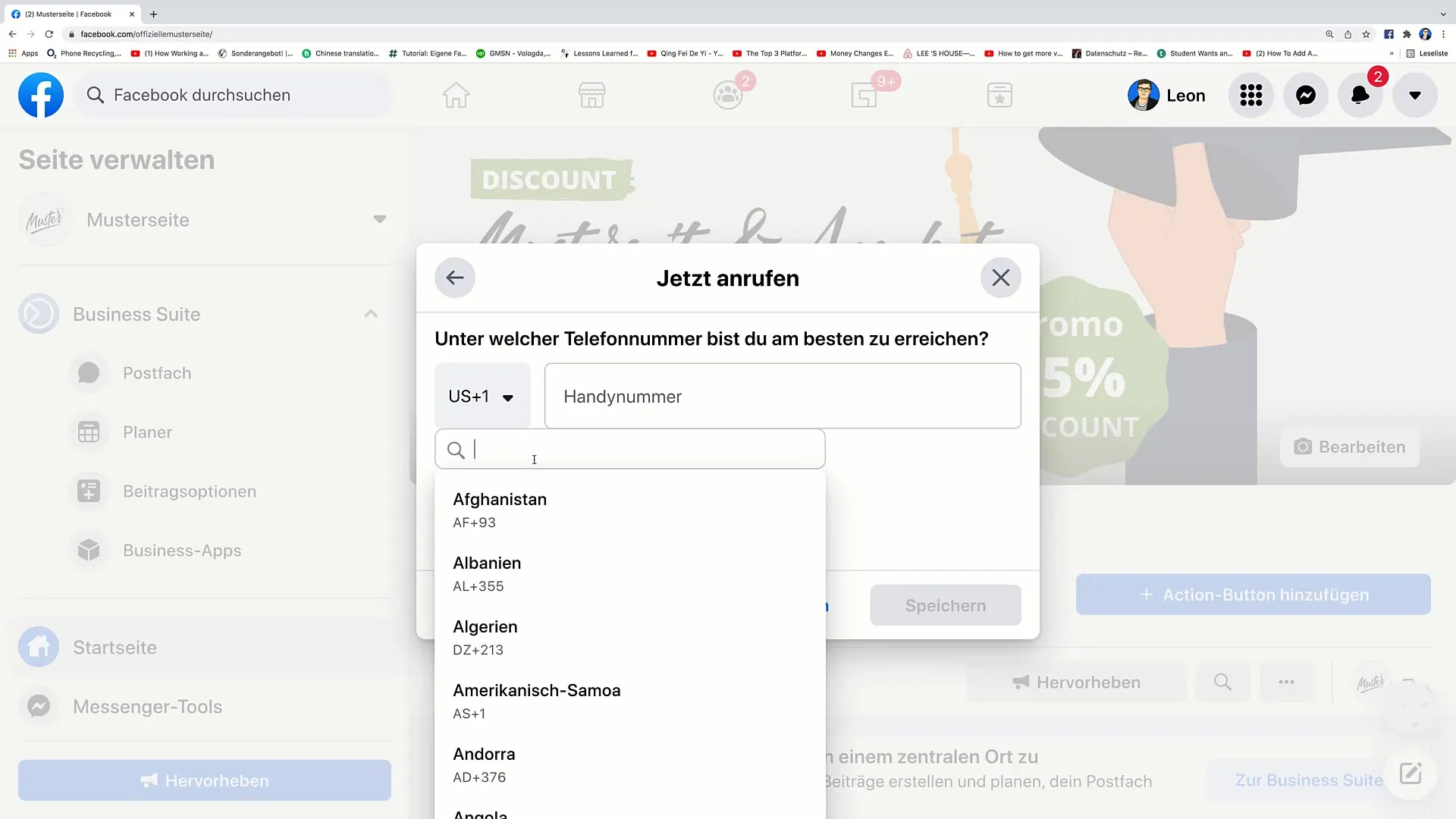The width and height of the screenshot is (1456, 819).
Task: Open the Chinese translation bookmark
Action: click(340, 53)
